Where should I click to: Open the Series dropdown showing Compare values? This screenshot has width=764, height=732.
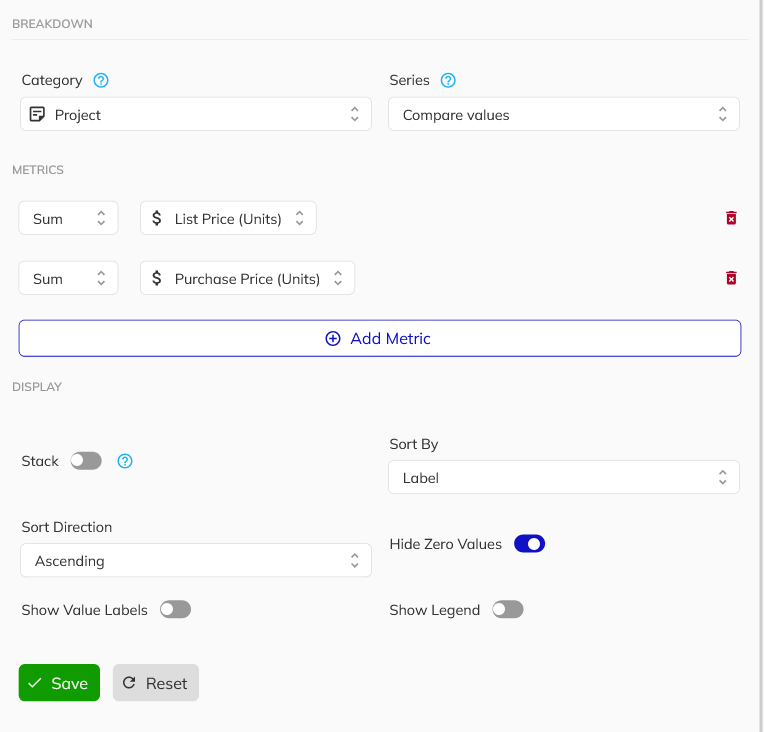click(x=564, y=114)
